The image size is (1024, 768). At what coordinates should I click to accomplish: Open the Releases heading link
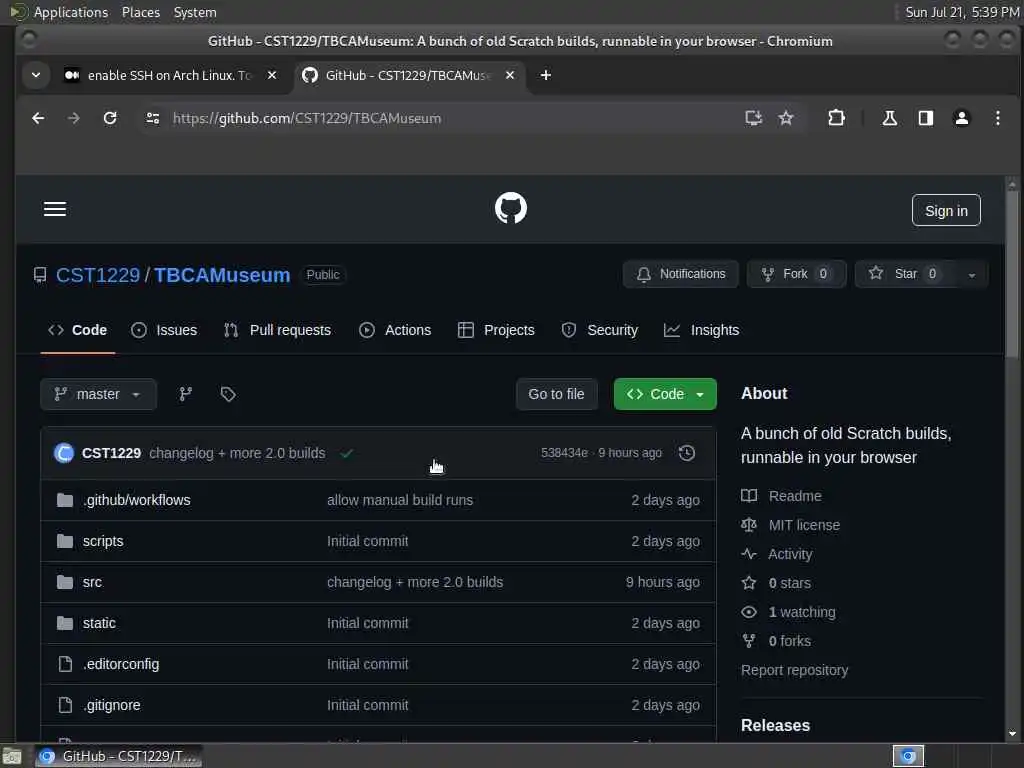(775, 726)
